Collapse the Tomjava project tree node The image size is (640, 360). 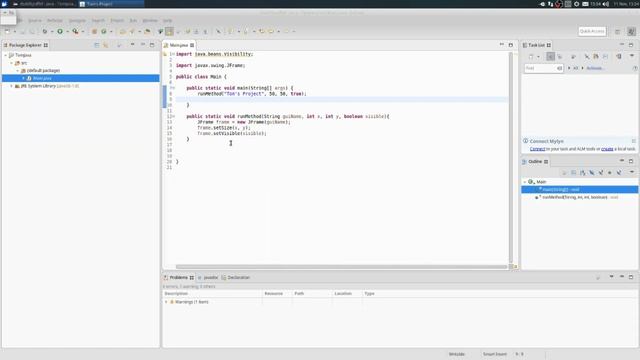[6, 55]
